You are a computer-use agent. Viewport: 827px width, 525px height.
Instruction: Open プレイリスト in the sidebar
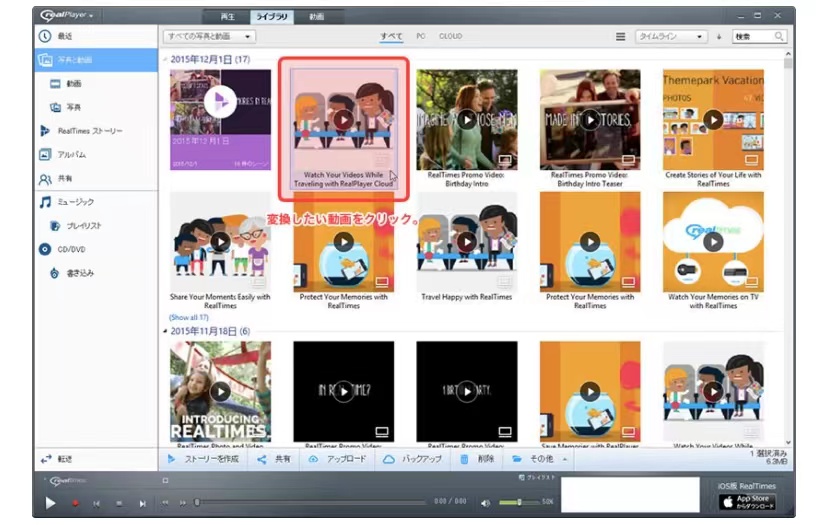pos(96,226)
